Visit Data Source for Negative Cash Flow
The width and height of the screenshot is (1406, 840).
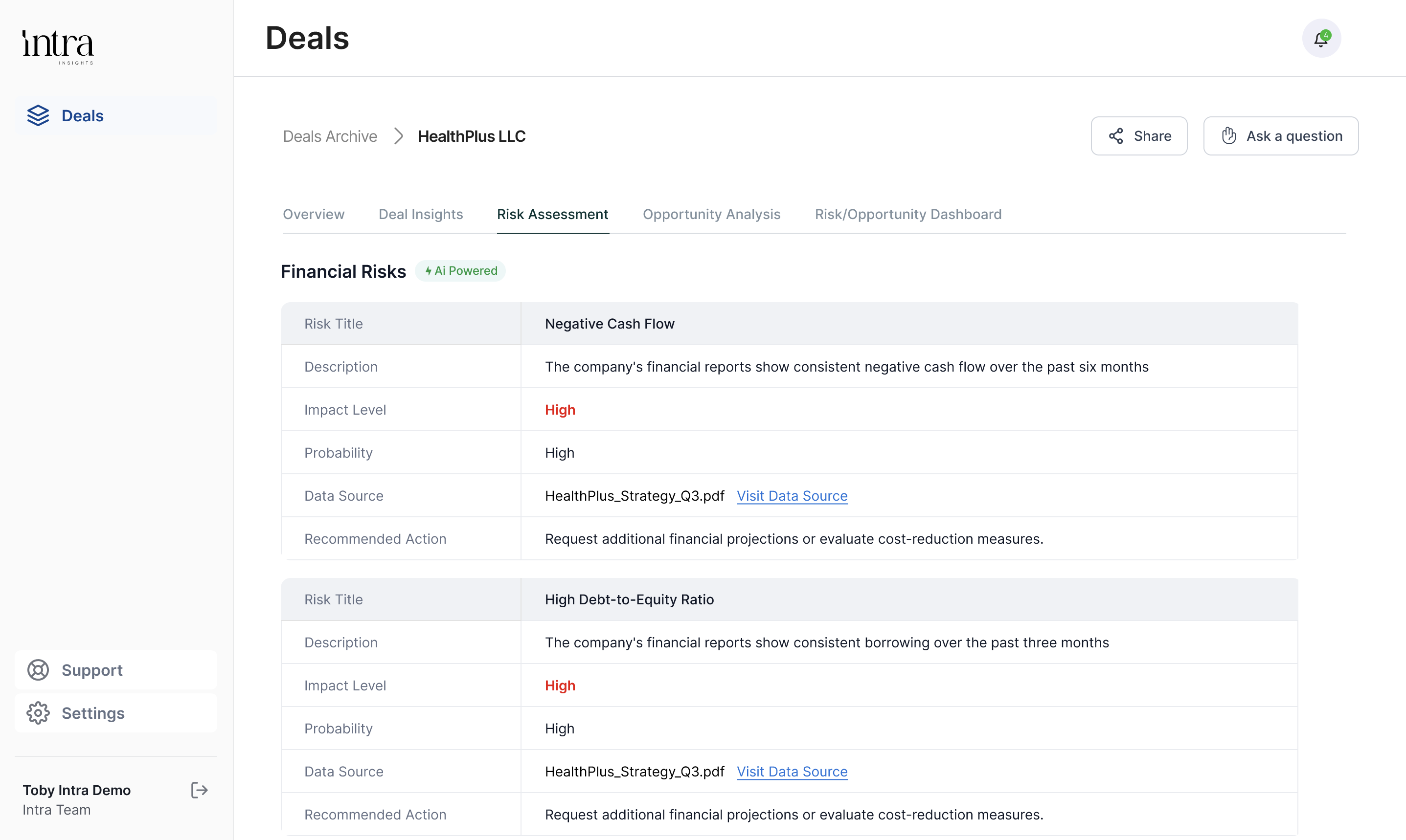(x=792, y=496)
